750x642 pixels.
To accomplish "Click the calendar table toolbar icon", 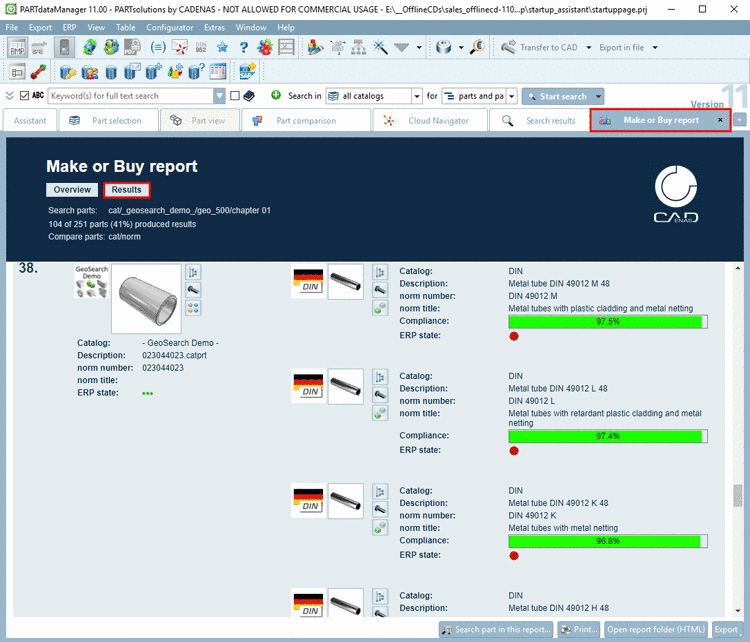I will pos(218,72).
